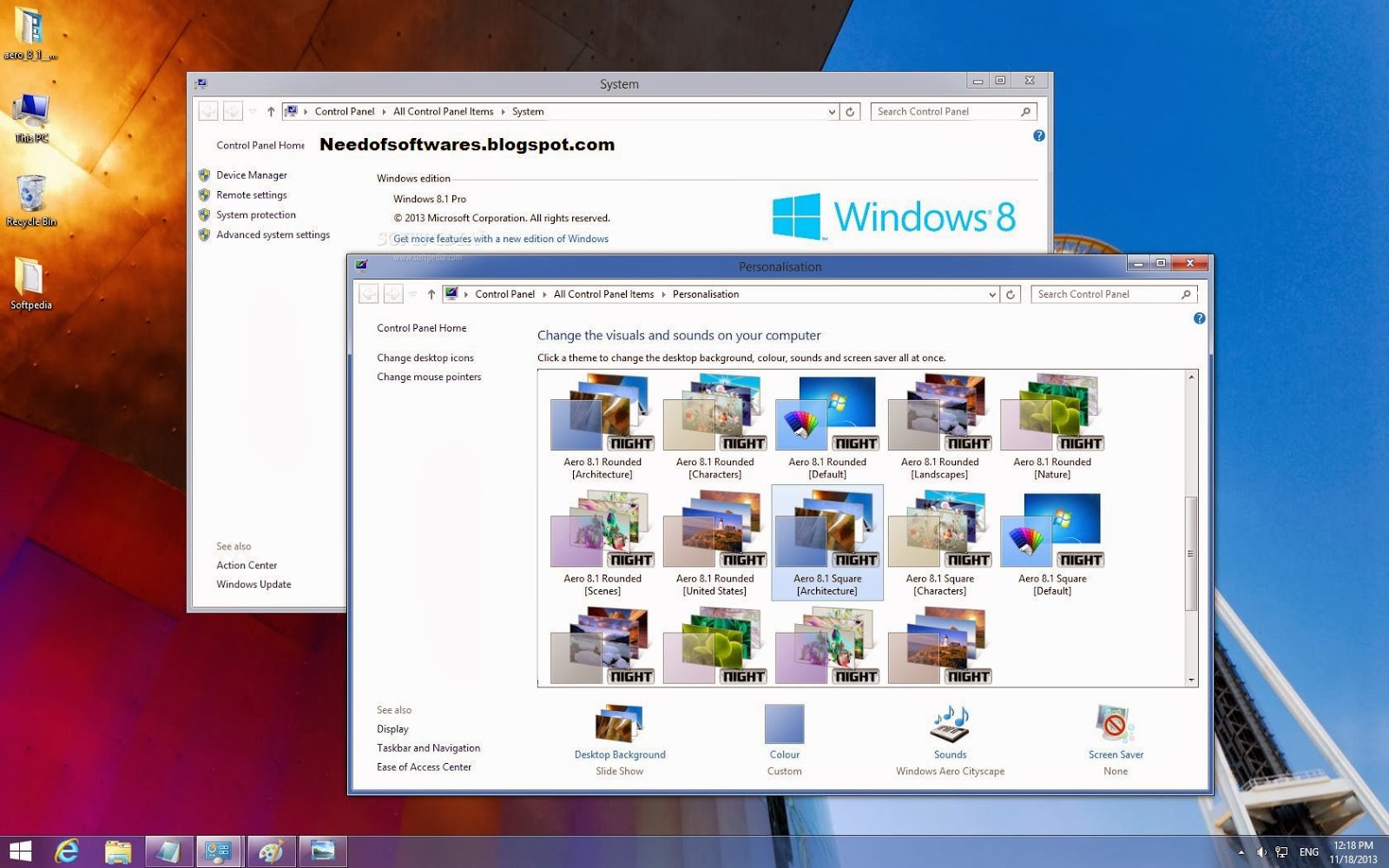Click the theme list scroll down arrow

(x=1191, y=680)
